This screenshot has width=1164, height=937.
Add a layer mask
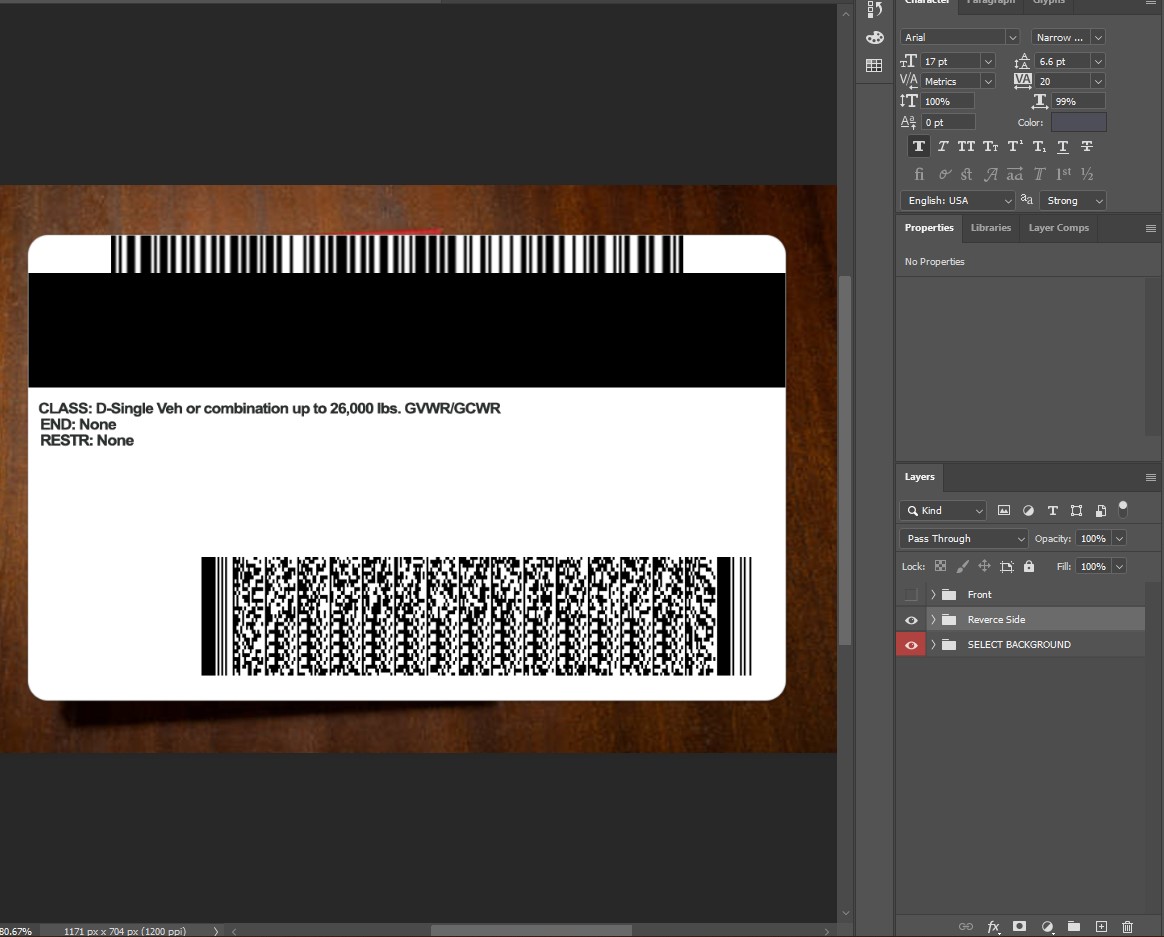click(1019, 926)
